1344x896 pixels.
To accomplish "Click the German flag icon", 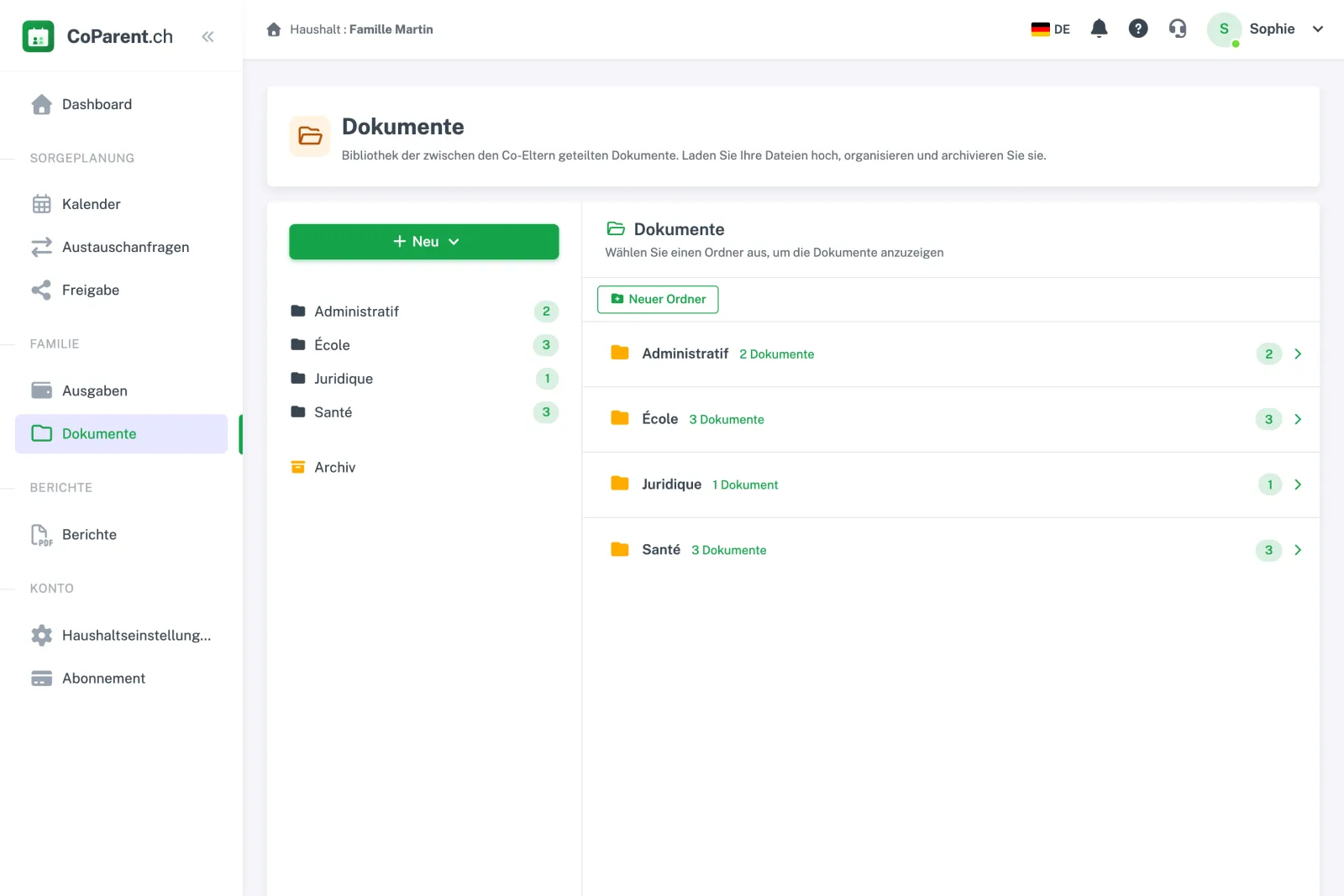I will [x=1040, y=29].
